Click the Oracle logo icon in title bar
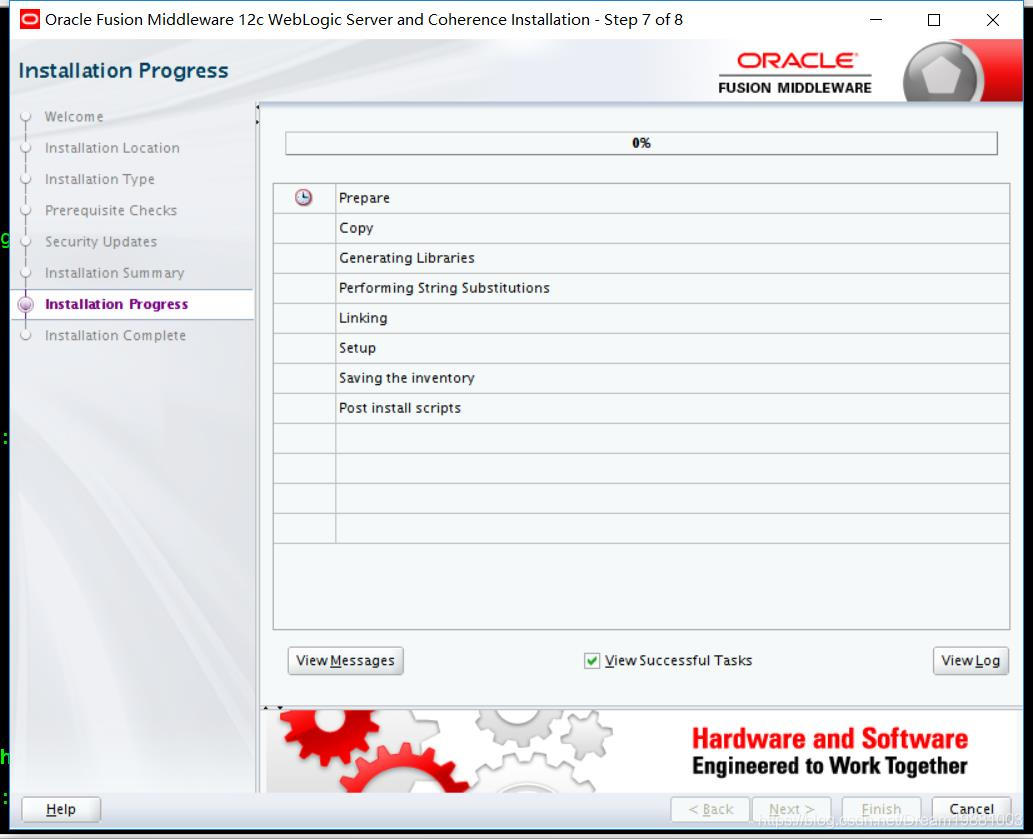The width and height of the screenshot is (1033, 839). click(x=30, y=20)
